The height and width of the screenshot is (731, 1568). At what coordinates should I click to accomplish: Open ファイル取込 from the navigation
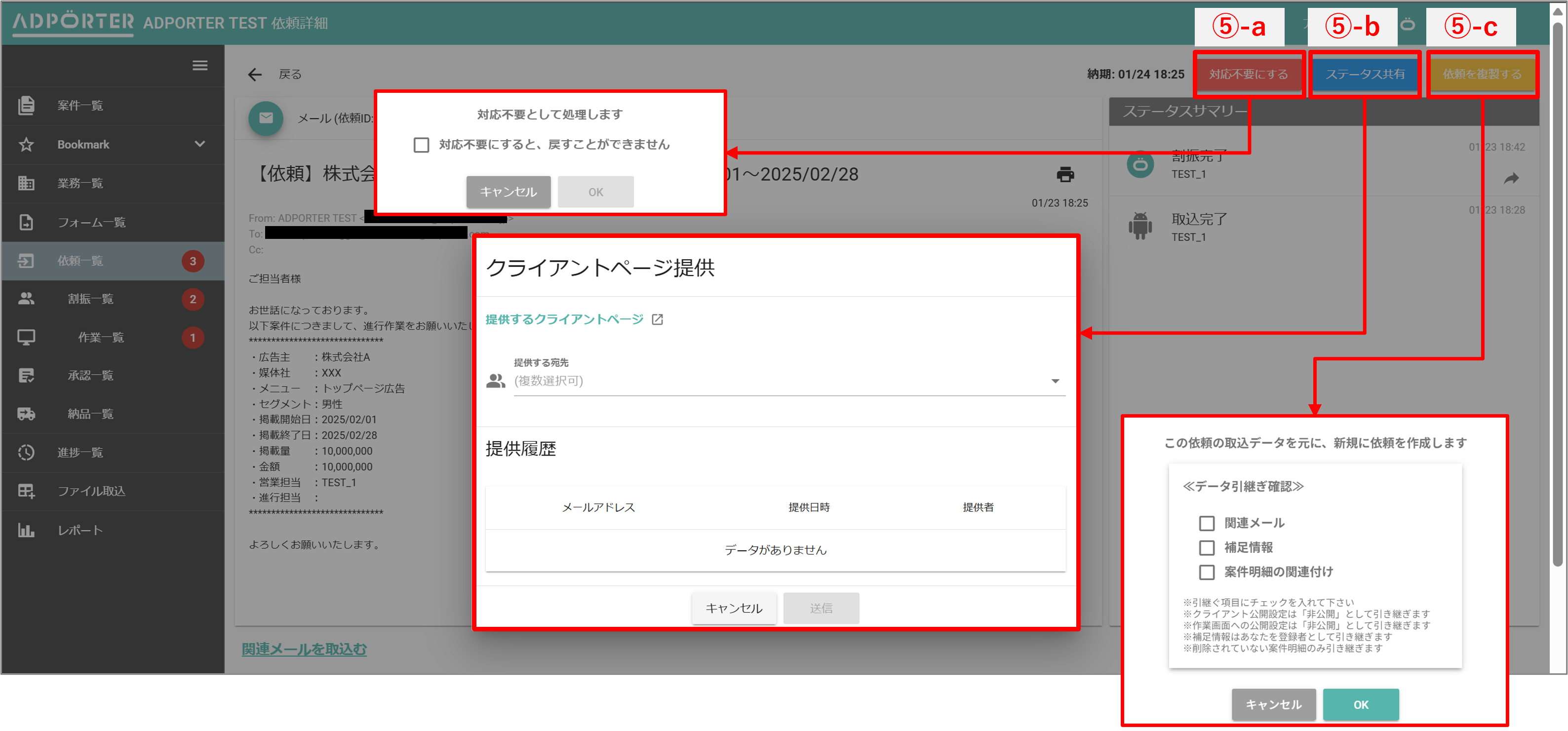tap(26, 491)
